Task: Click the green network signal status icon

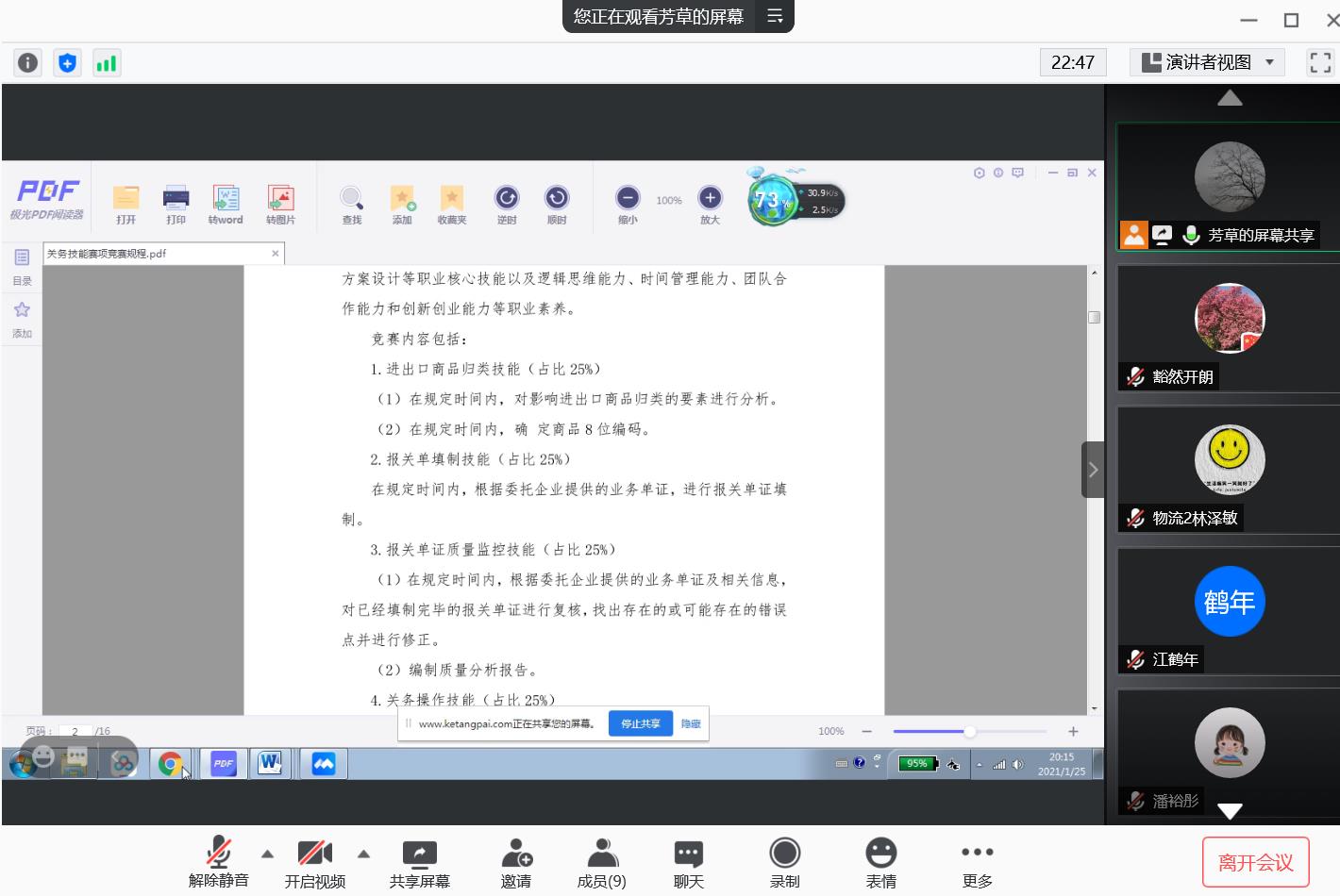Action: 107,63
